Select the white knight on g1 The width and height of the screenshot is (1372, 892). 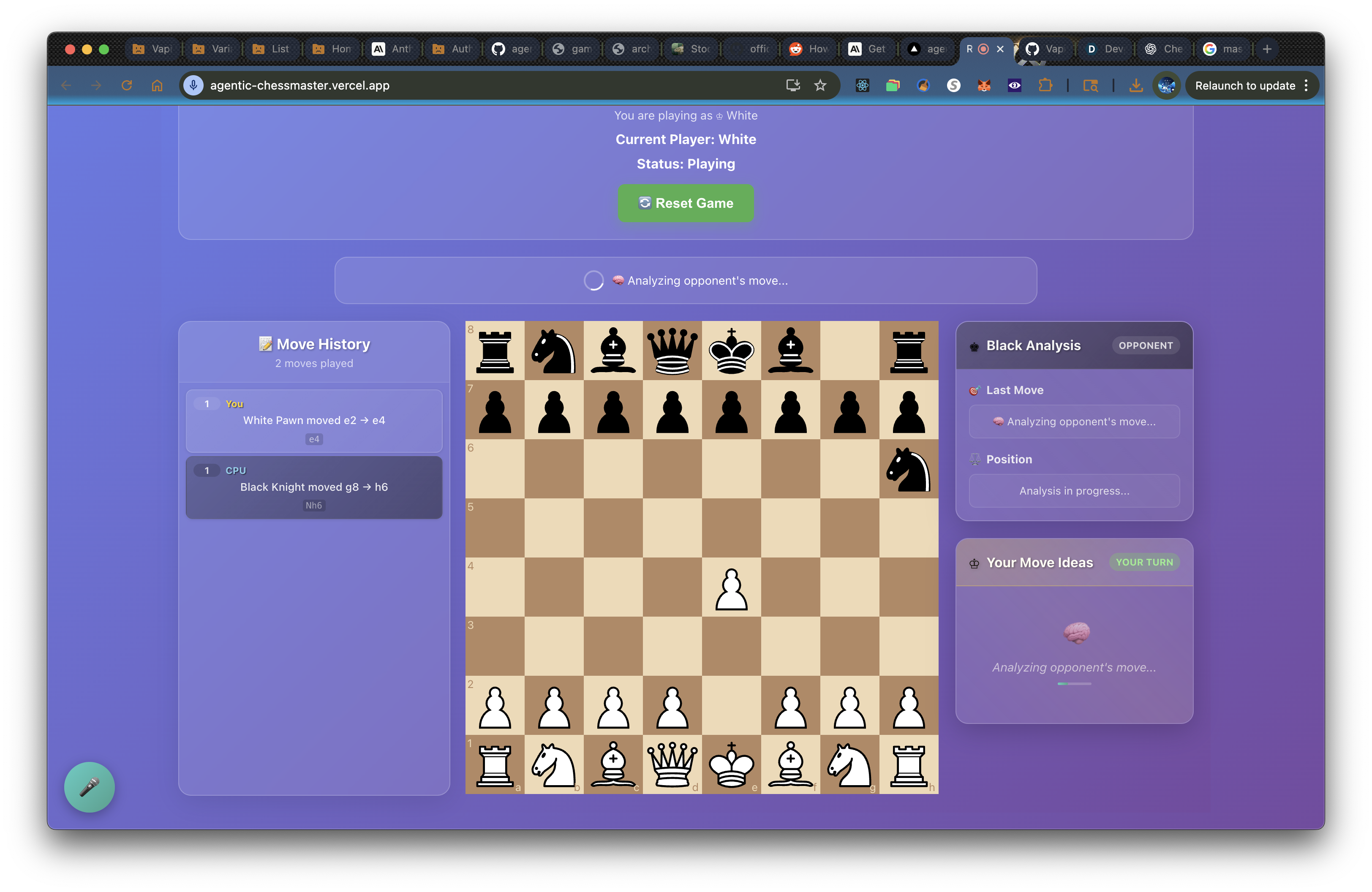[849, 764]
